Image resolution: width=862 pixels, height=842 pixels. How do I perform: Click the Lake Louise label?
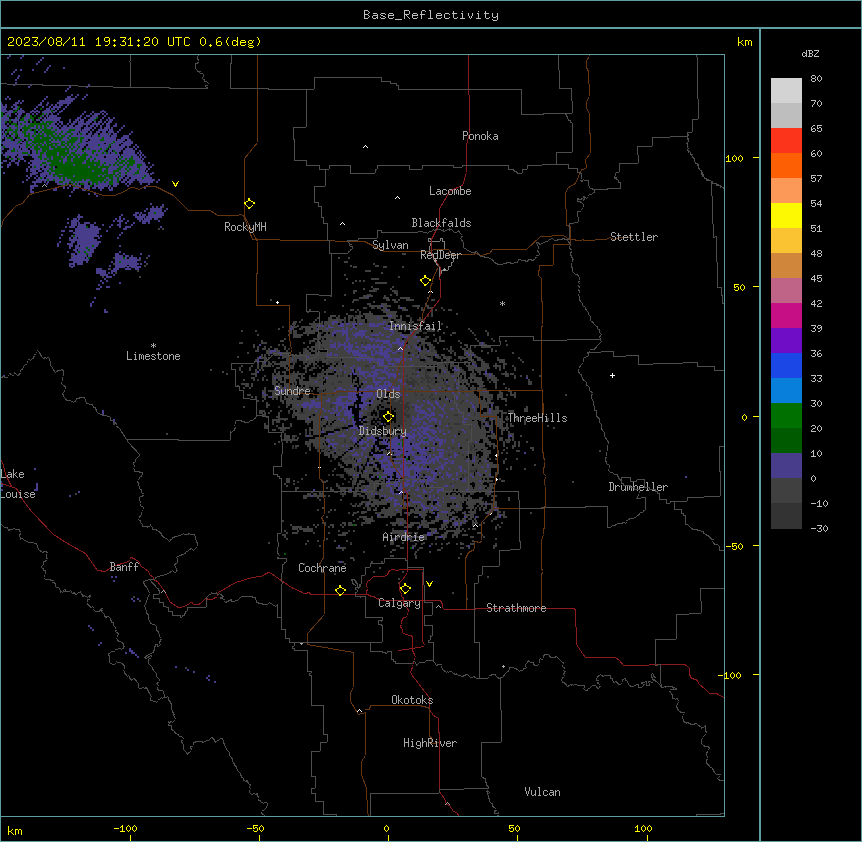(17, 484)
